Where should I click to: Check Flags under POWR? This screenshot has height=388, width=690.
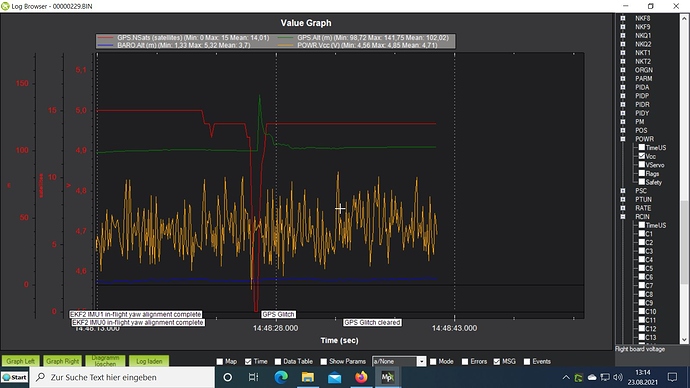(642, 173)
